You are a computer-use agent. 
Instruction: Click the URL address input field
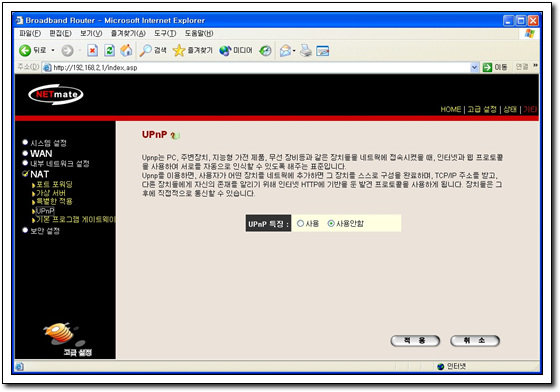click(260, 67)
